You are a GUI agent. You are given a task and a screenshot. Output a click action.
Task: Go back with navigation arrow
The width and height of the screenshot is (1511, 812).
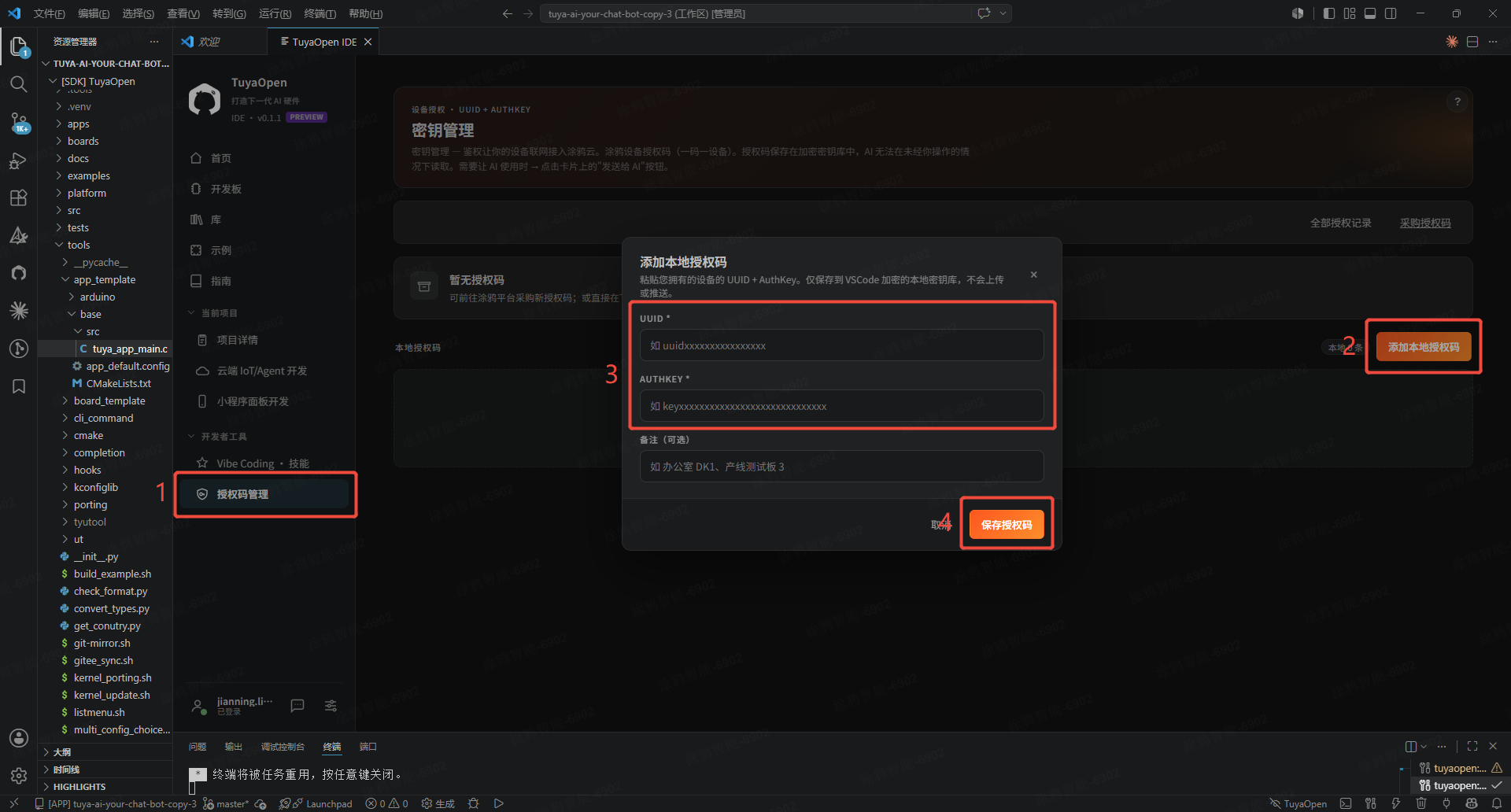[508, 13]
